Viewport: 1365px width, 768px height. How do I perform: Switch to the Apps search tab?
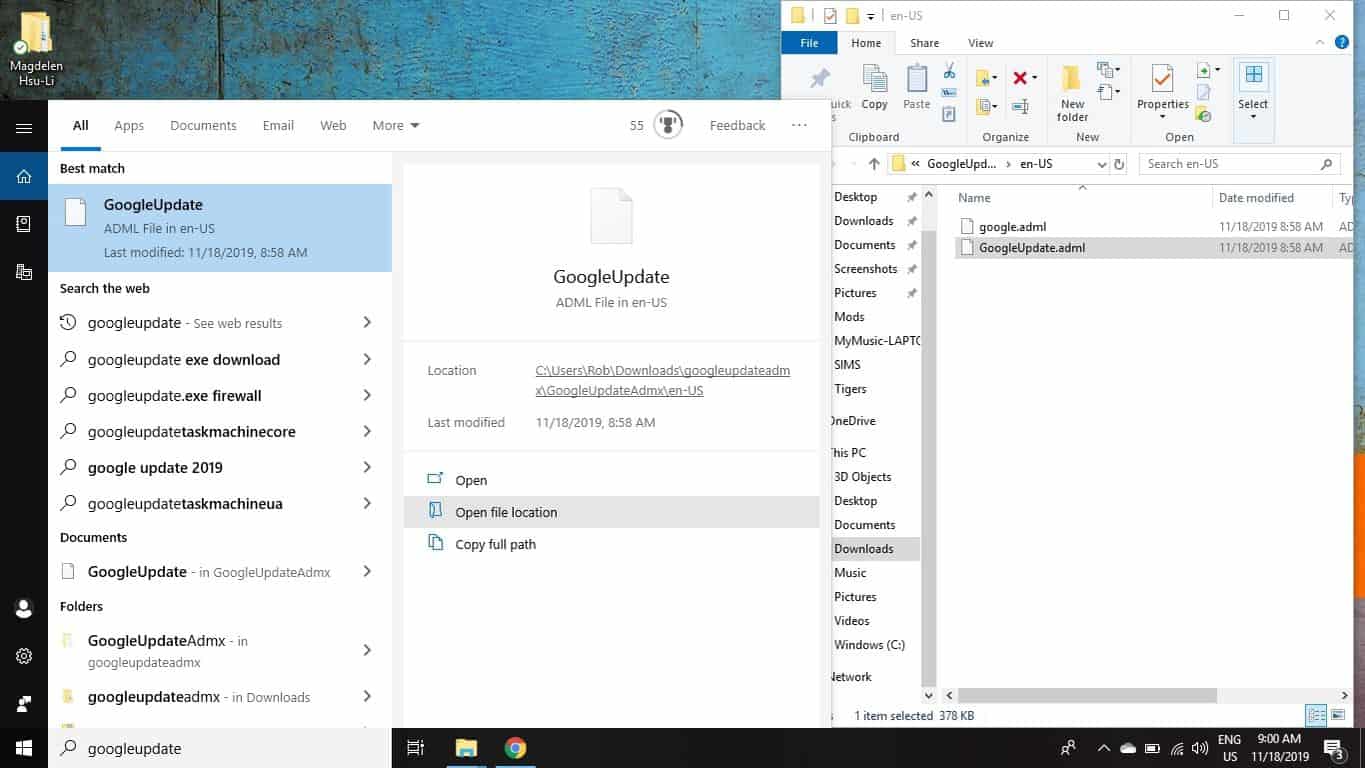click(129, 125)
